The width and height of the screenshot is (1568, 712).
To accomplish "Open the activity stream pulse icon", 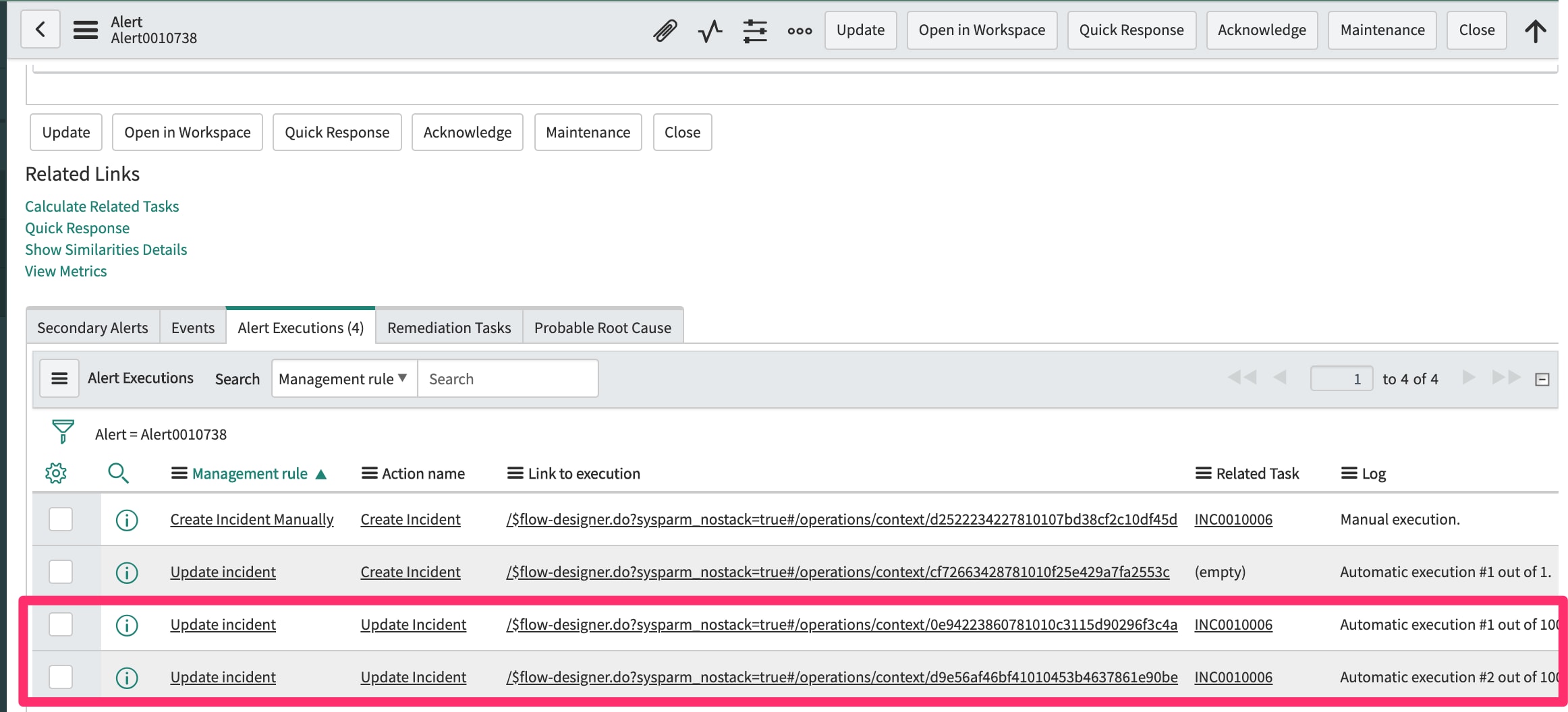I will pos(710,30).
